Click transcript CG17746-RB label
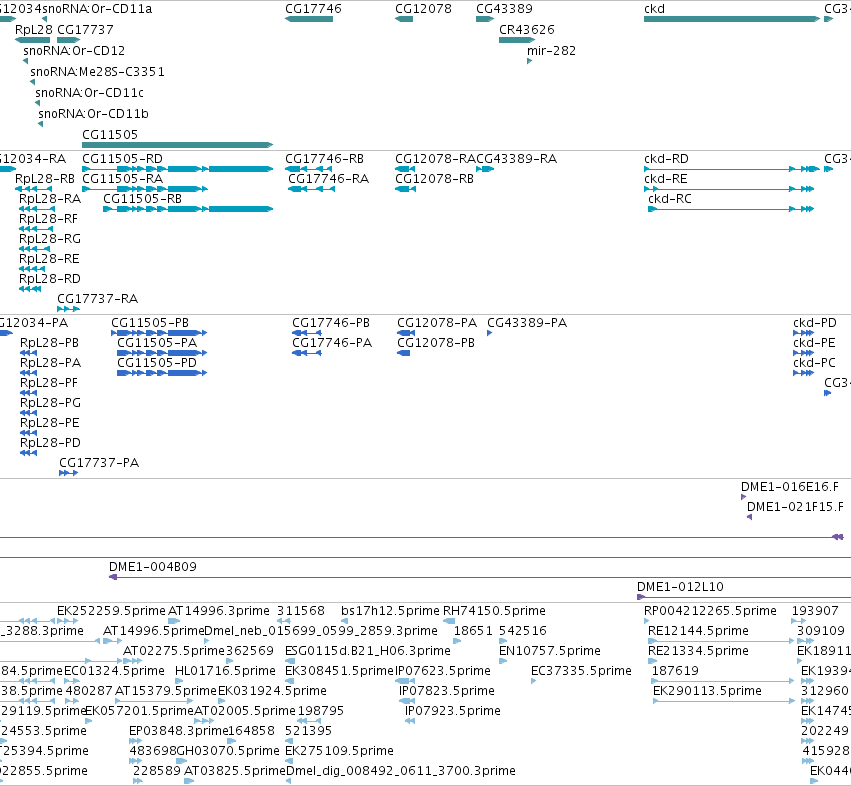This screenshot has height=786, width=851. pyautogui.click(x=325, y=159)
